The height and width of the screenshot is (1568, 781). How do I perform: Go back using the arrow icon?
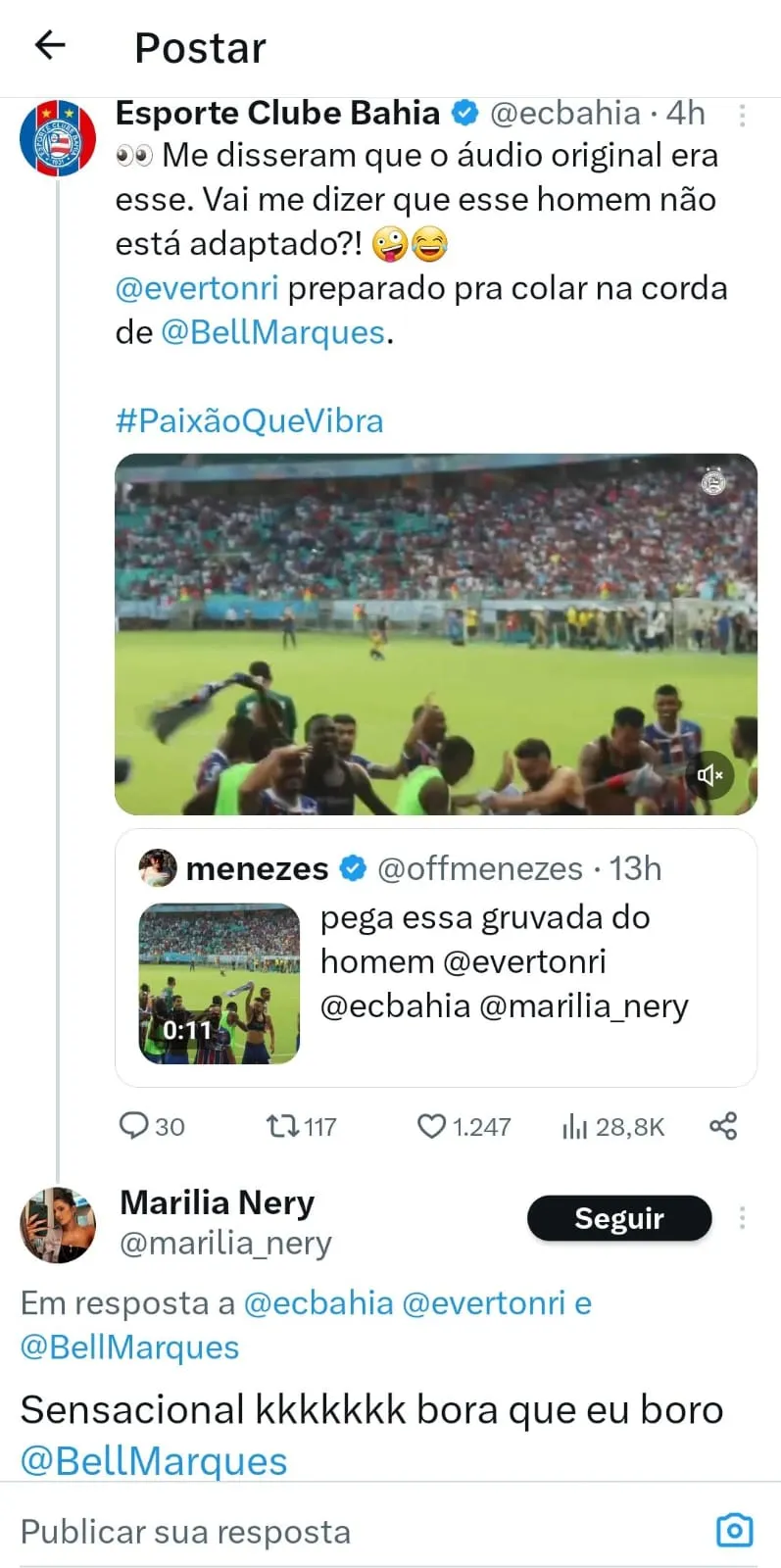click(x=47, y=46)
